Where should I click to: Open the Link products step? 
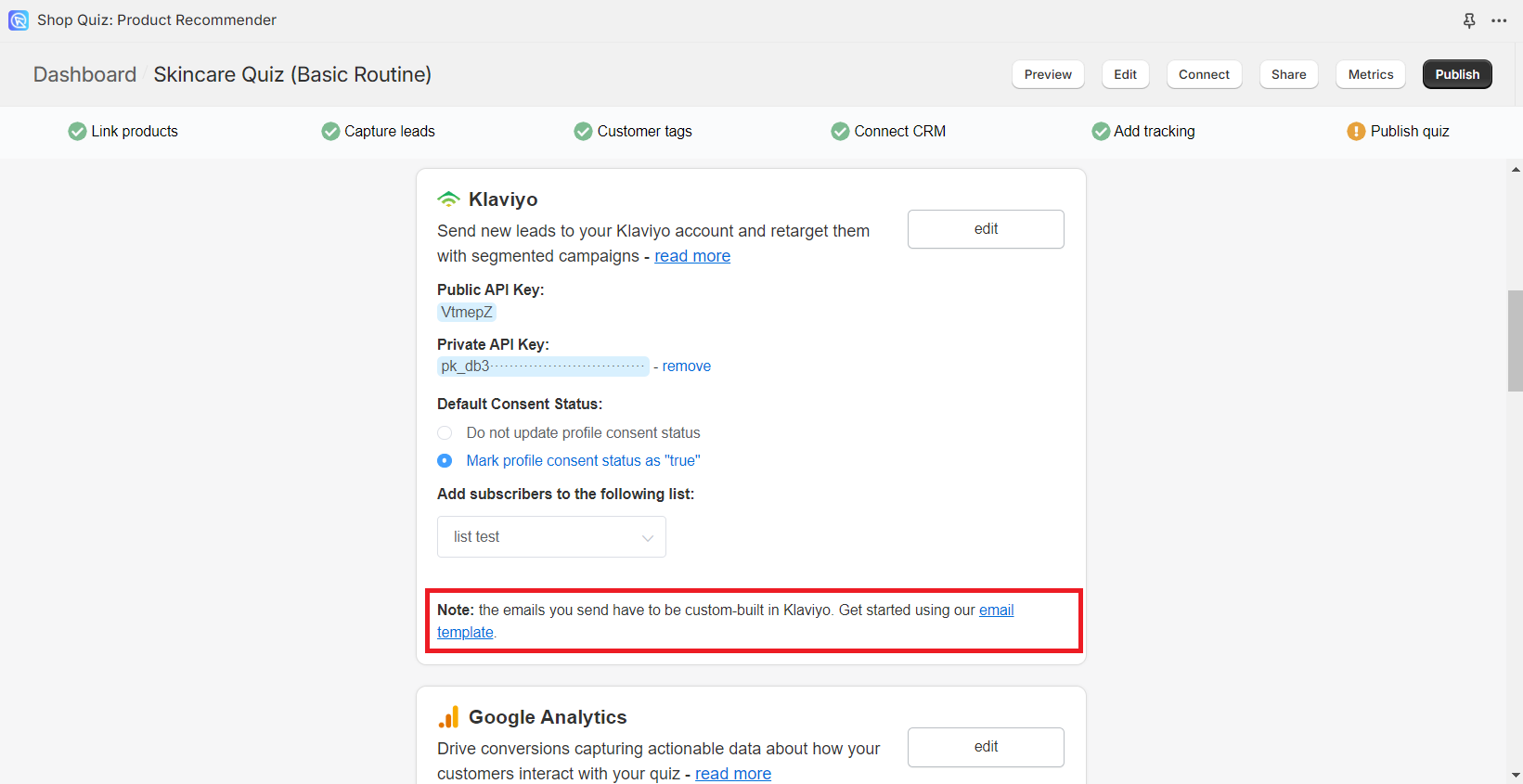123,132
